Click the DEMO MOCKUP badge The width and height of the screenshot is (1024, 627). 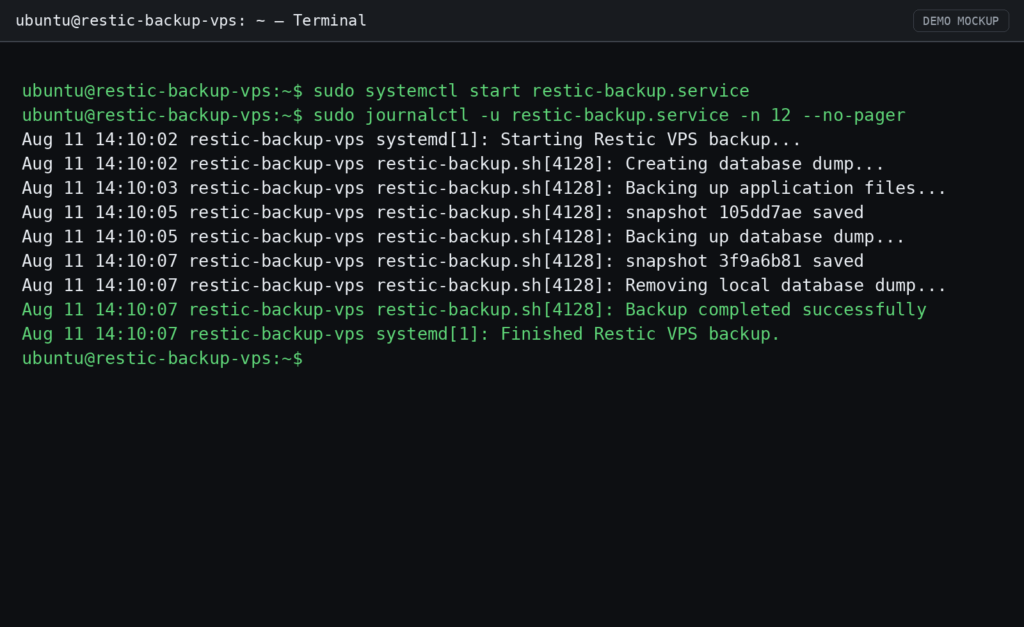pyautogui.click(x=961, y=21)
